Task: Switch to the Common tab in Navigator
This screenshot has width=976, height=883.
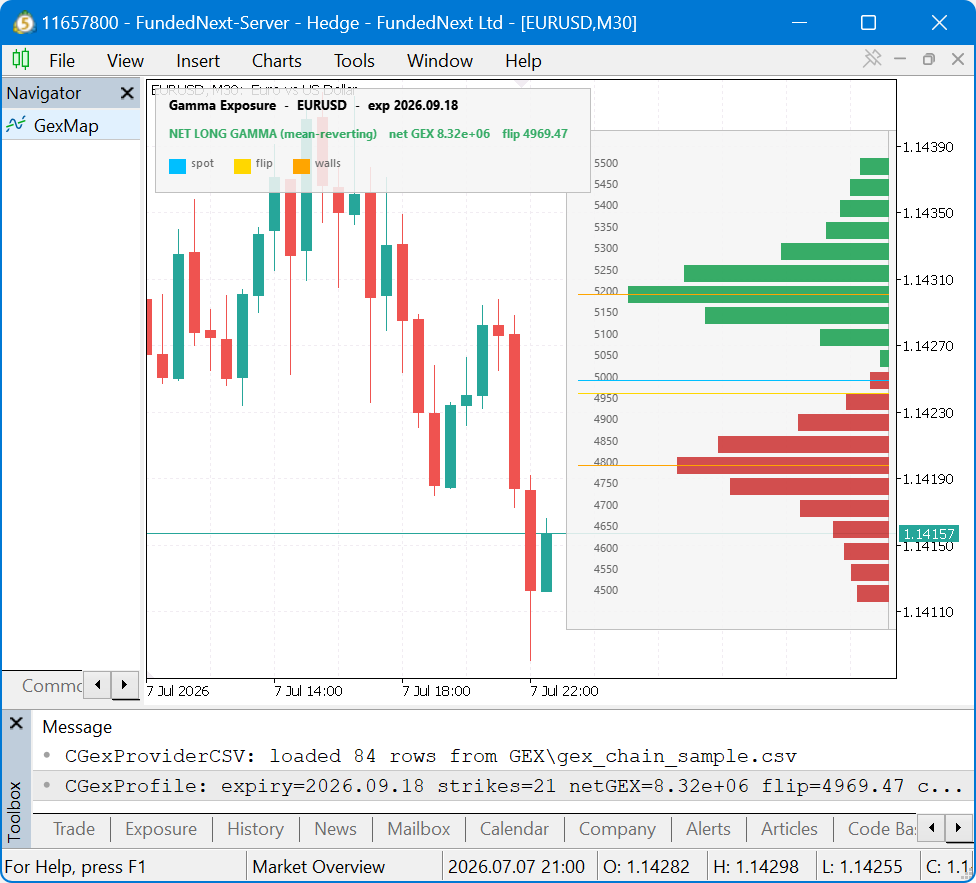Action: (x=51, y=686)
